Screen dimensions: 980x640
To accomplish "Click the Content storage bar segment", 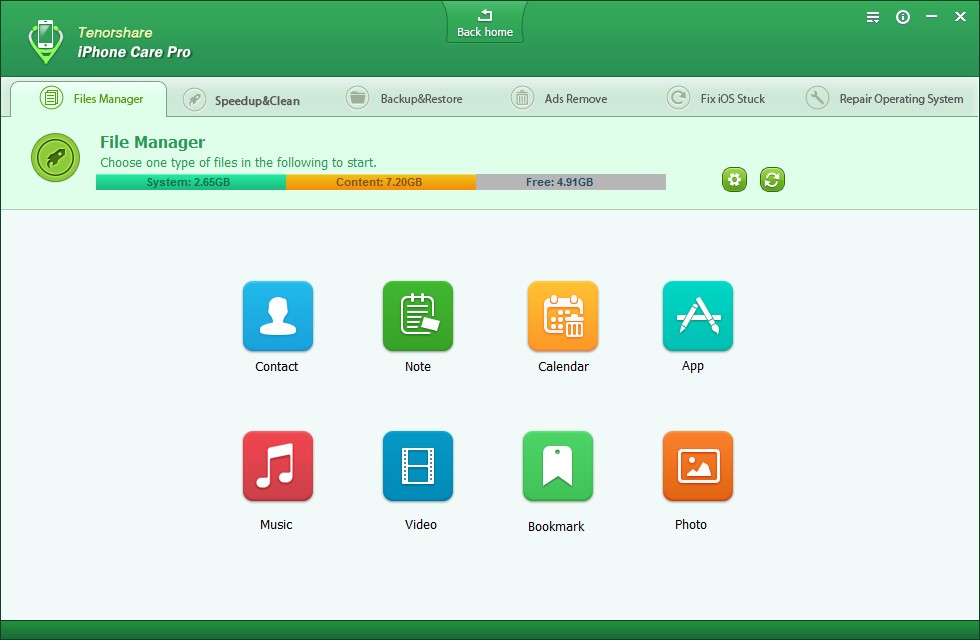I will click(x=380, y=182).
